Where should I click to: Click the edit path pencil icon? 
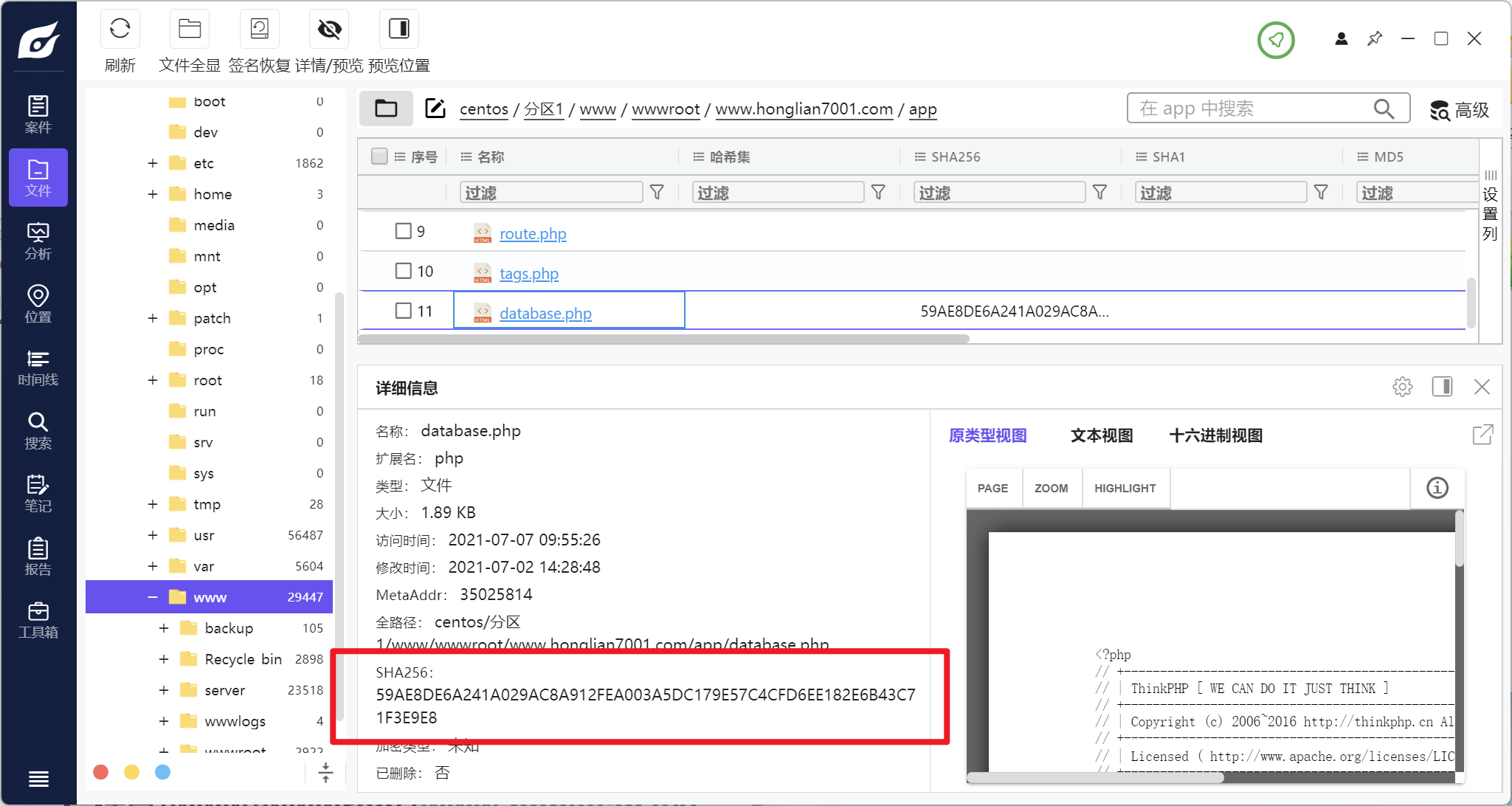(x=435, y=108)
